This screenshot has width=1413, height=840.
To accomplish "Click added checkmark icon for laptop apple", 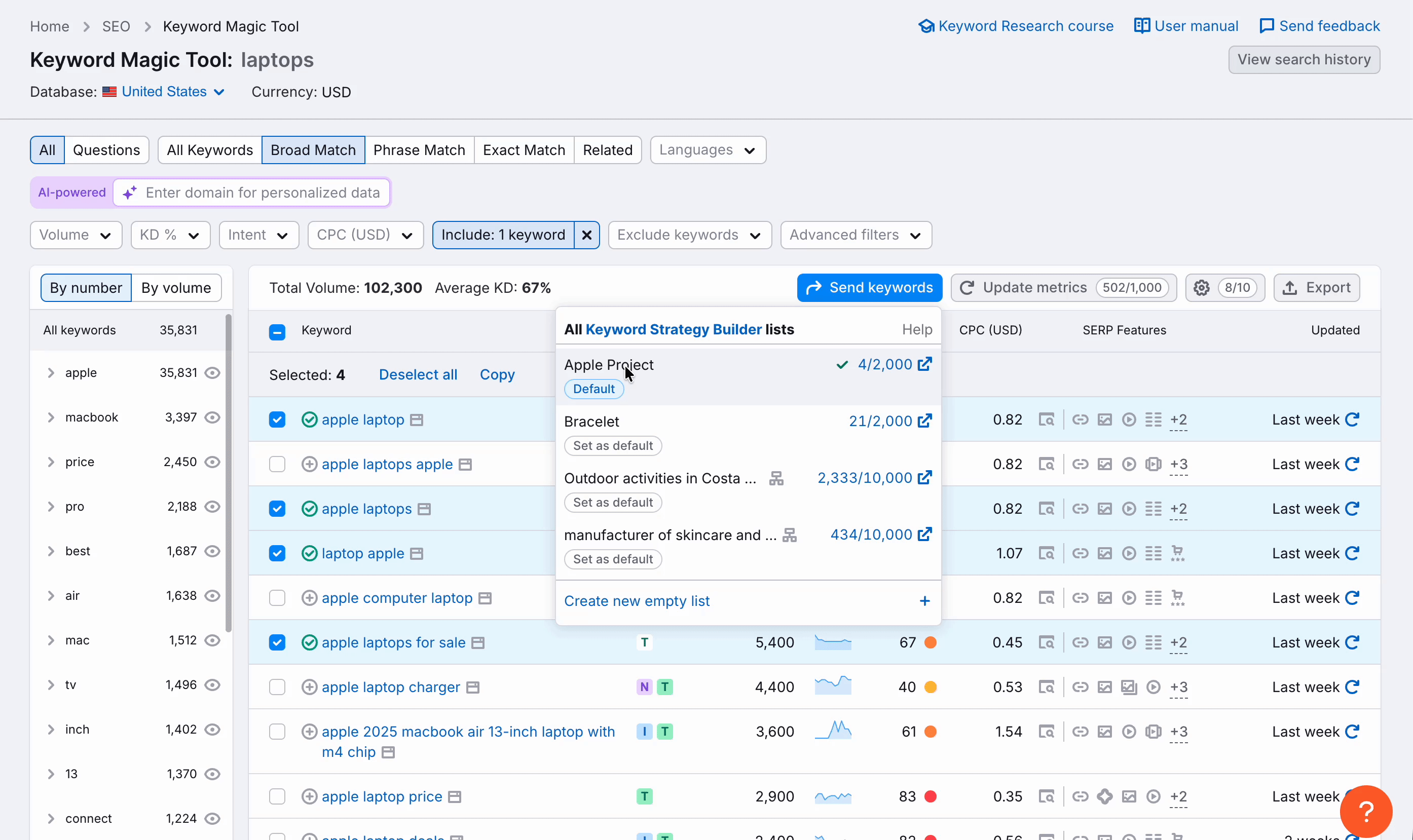I will coord(309,553).
